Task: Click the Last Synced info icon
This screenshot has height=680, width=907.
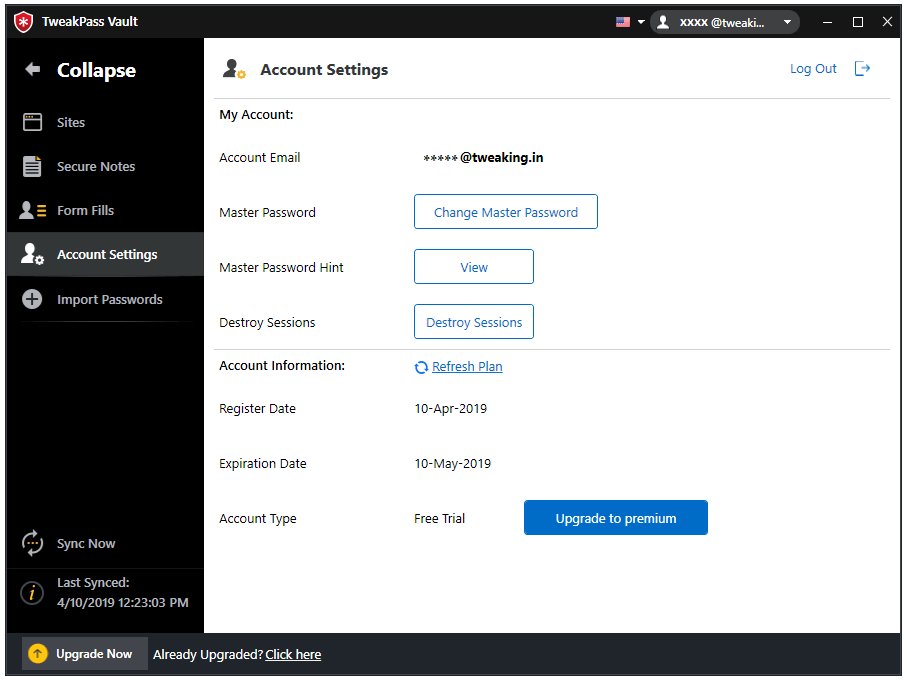Action: point(31,592)
